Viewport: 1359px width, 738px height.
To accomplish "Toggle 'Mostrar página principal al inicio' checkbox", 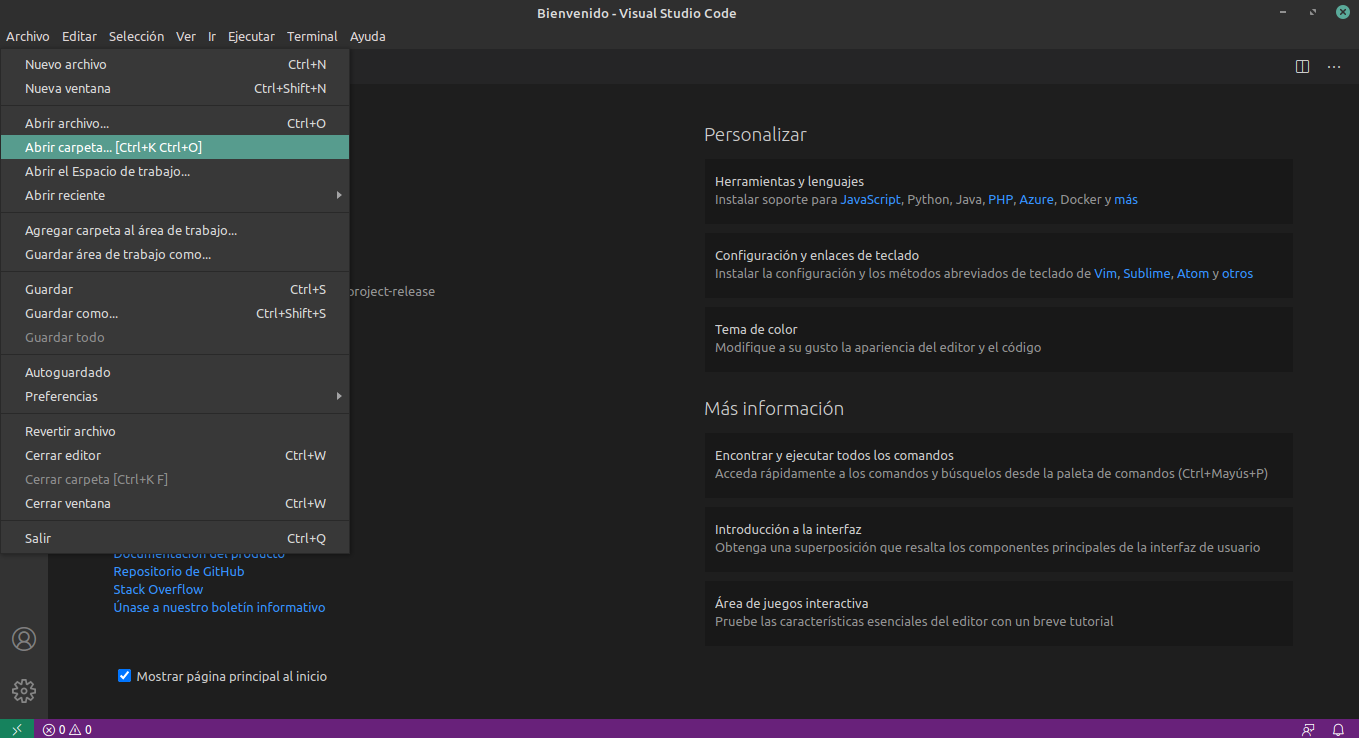I will pyautogui.click(x=125, y=676).
